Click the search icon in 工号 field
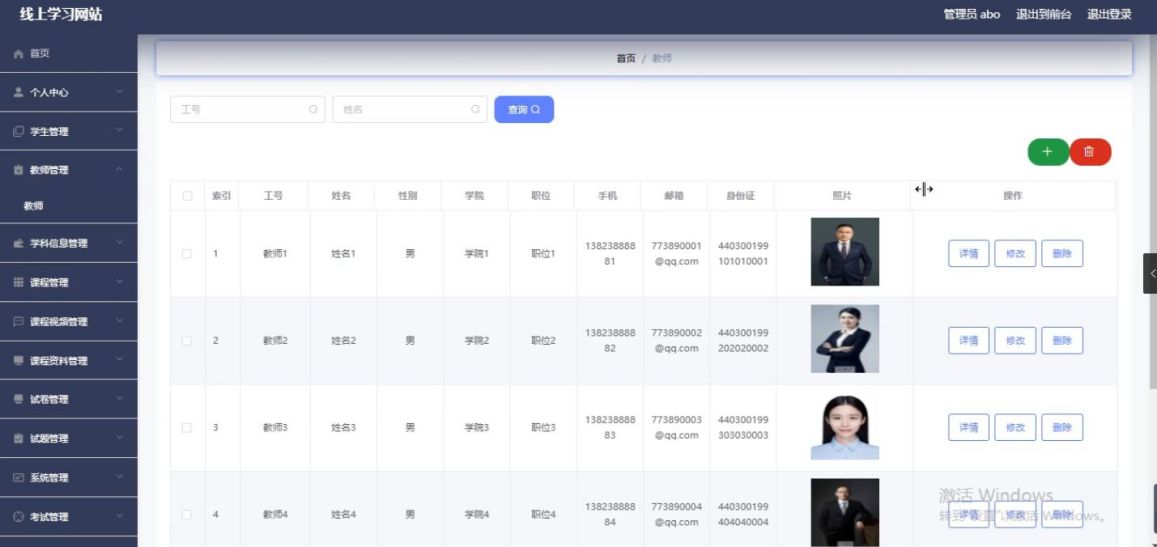Viewport: 1157px width, 547px height. pos(313,109)
